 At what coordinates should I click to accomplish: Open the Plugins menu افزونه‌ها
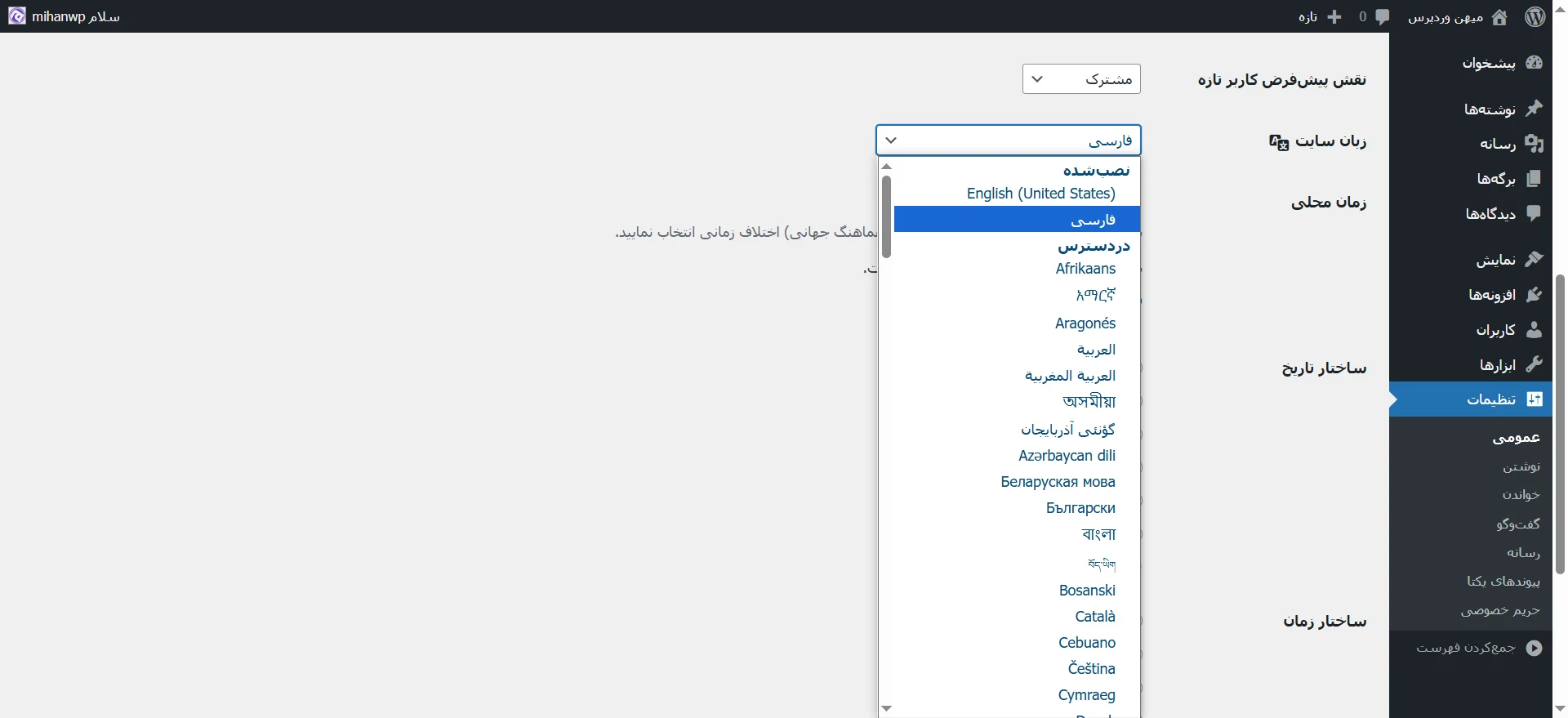pyautogui.click(x=1492, y=295)
